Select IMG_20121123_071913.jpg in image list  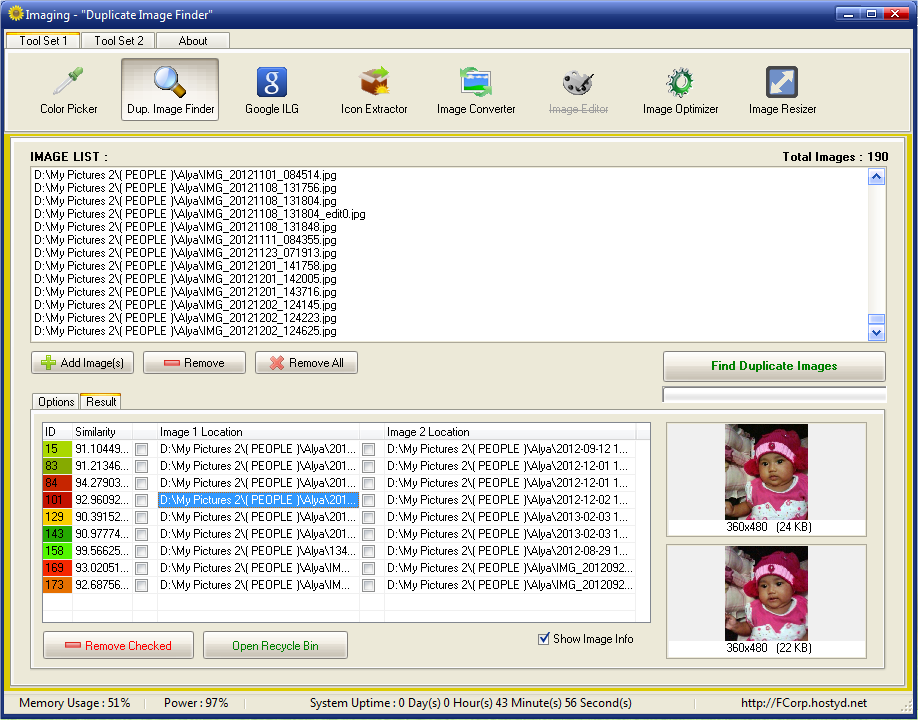tap(185, 253)
